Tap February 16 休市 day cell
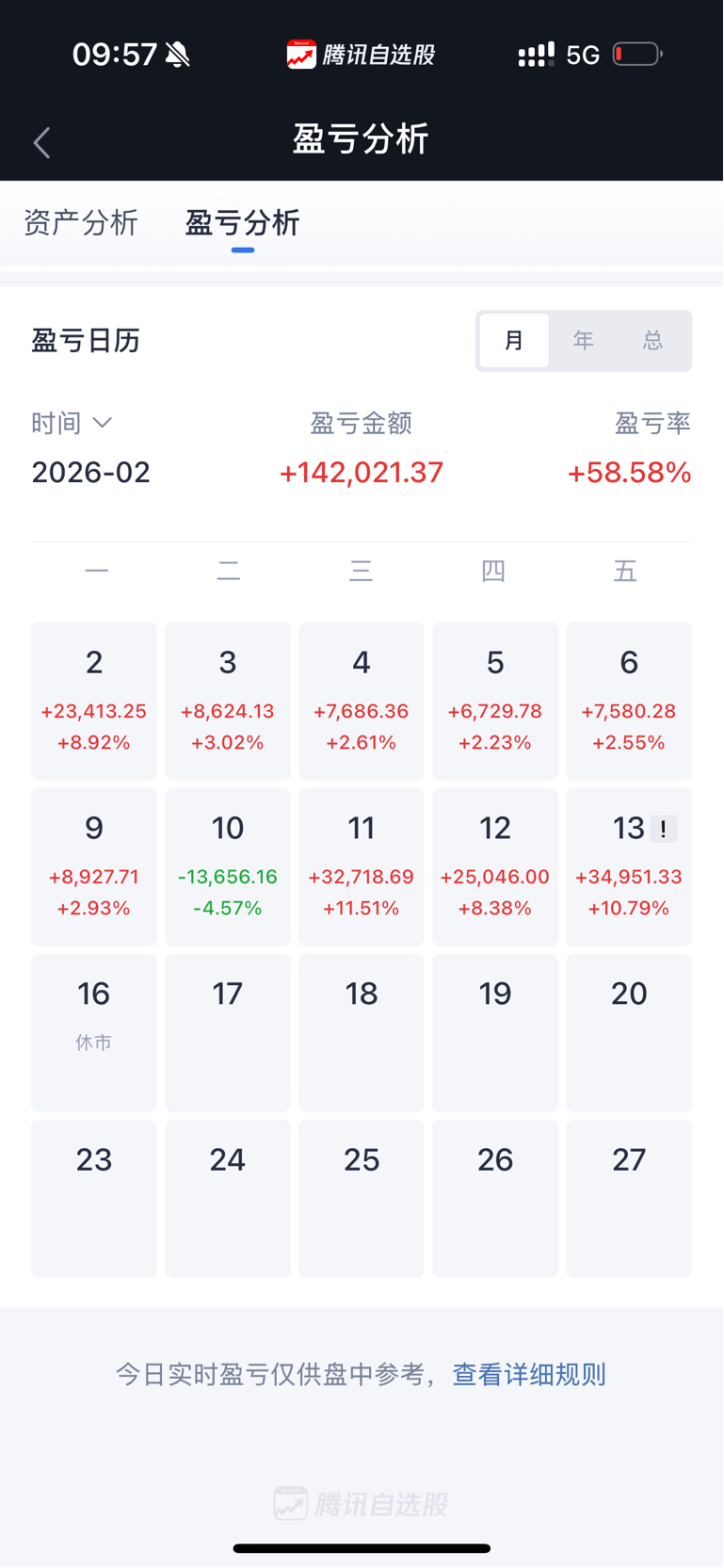The width and height of the screenshot is (724, 1568). (94, 1032)
